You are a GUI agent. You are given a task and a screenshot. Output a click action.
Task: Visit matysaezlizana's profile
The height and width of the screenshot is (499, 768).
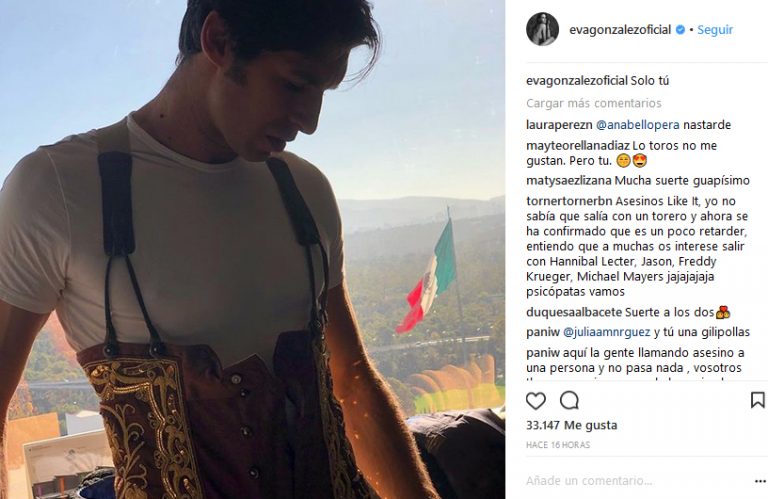[569, 181]
